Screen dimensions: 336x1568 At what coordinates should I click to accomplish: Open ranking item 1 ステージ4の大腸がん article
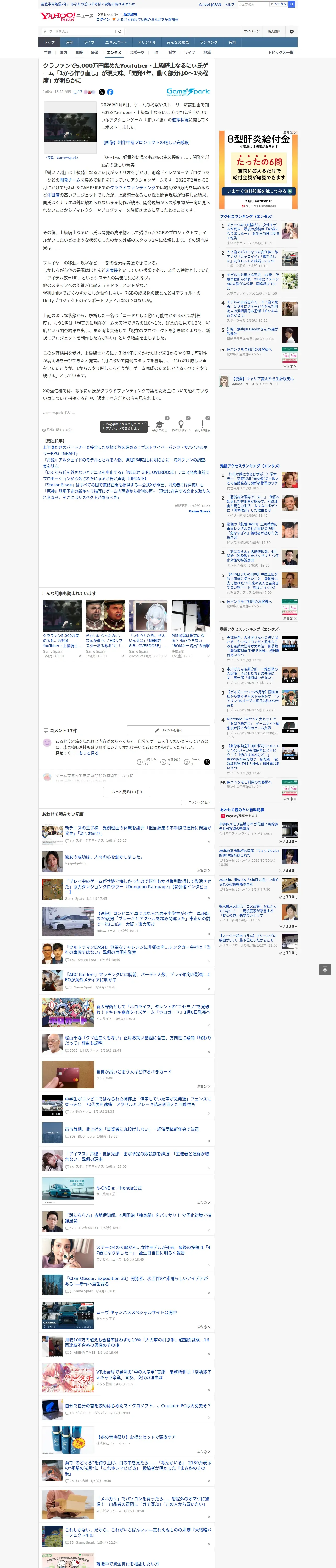(x=253, y=231)
